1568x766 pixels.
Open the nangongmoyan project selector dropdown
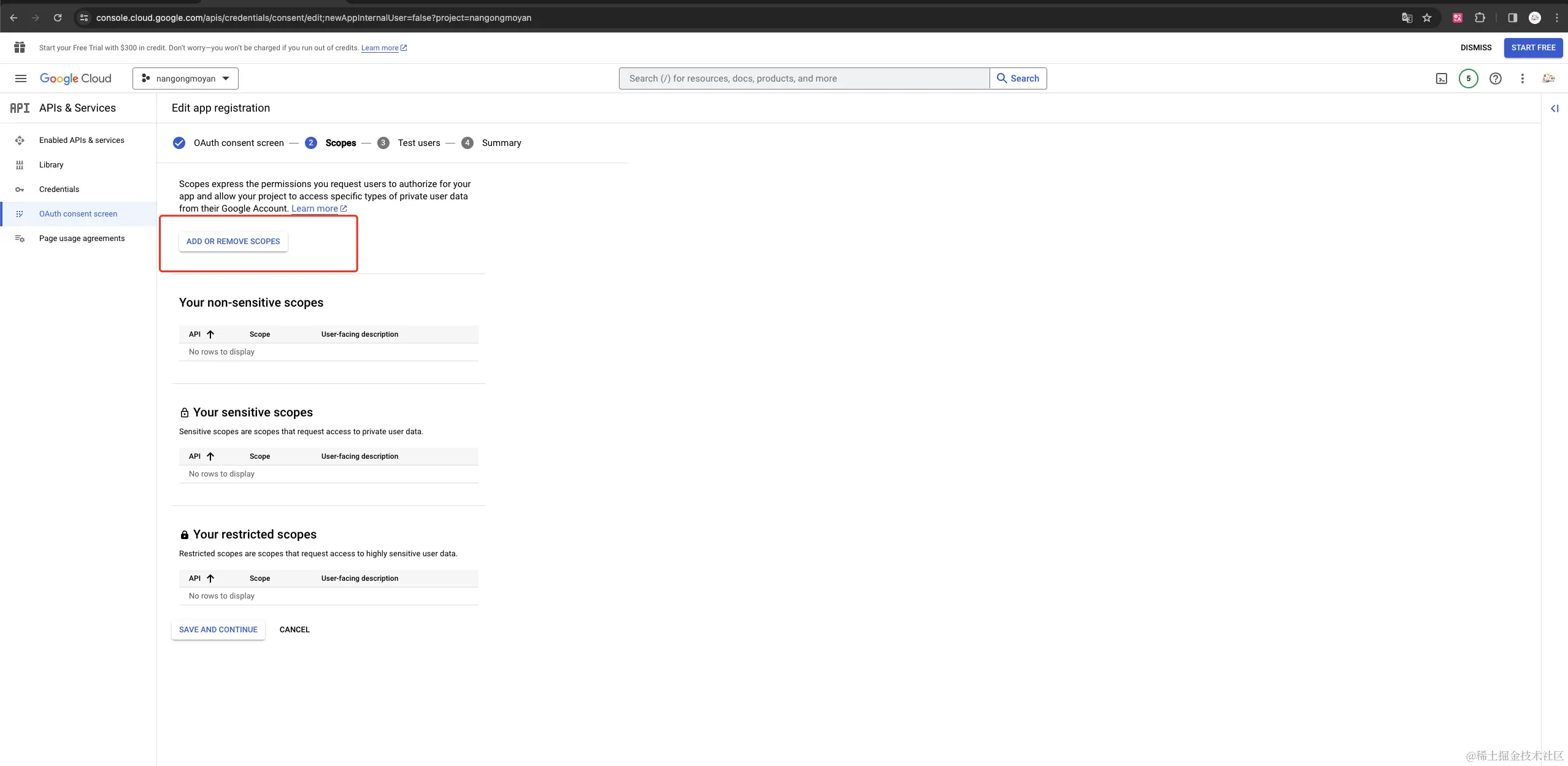point(185,79)
